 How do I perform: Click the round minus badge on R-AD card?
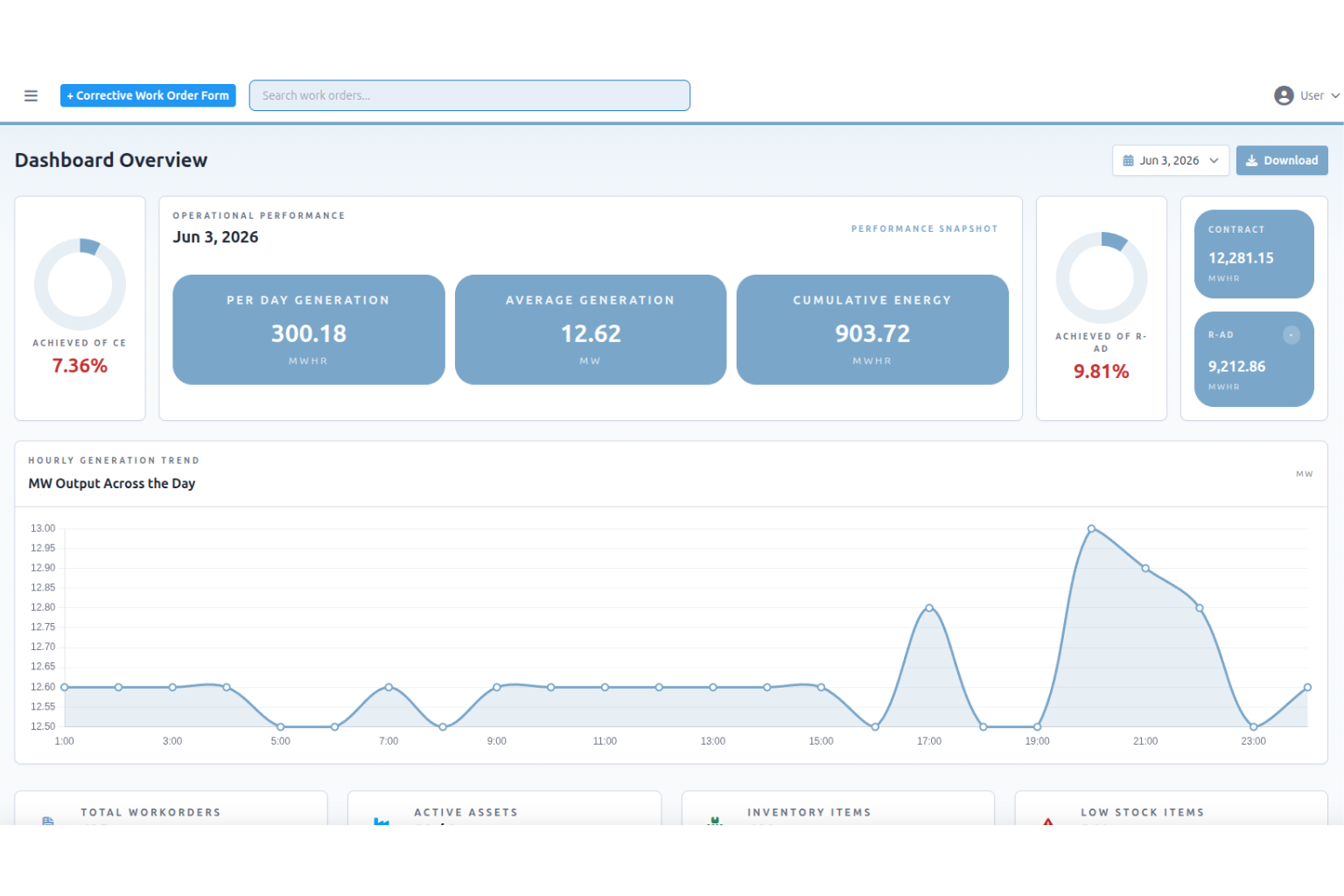pyautogui.click(x=1291, y=335)
